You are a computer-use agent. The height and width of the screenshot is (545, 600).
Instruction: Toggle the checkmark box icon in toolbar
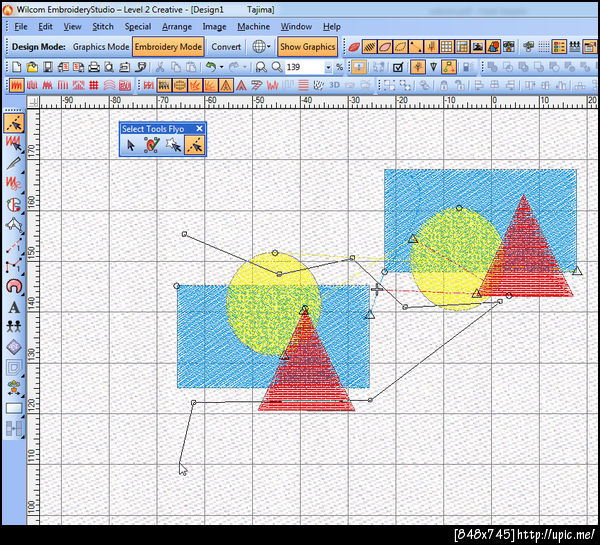coord(398,67)
